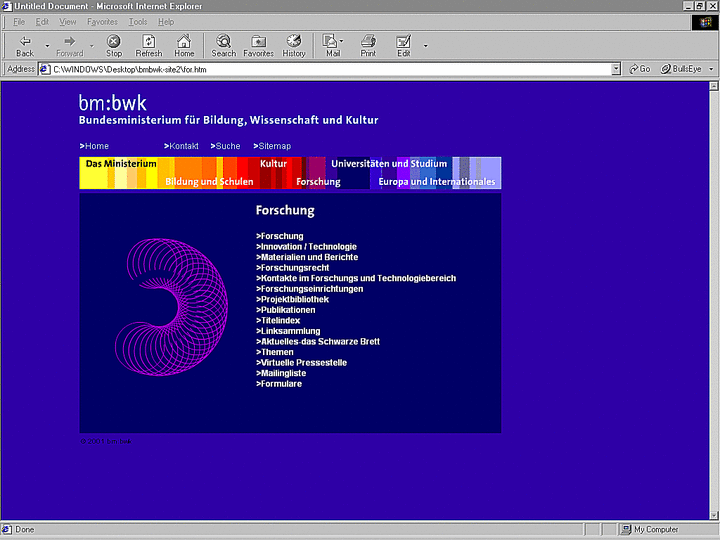Click the >Forschung list link
This screenshot has height=540, width=720.
(280, 236)
